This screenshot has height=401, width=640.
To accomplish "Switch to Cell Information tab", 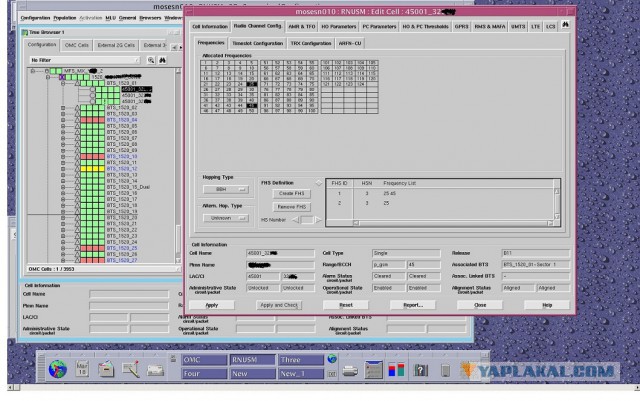I will point(210,27).
